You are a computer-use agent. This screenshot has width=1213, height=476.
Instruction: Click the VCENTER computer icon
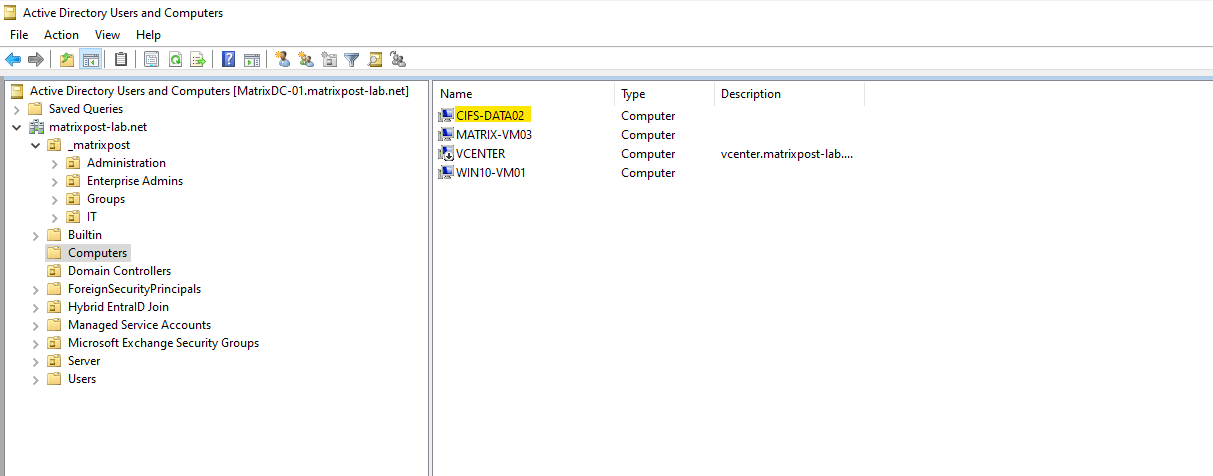tap(446, 154)
